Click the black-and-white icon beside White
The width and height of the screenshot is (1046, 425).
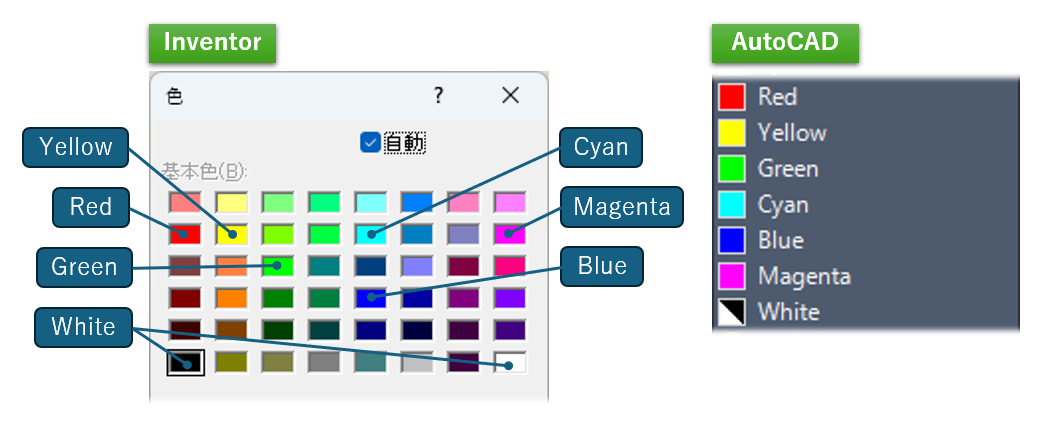(732, 312)
